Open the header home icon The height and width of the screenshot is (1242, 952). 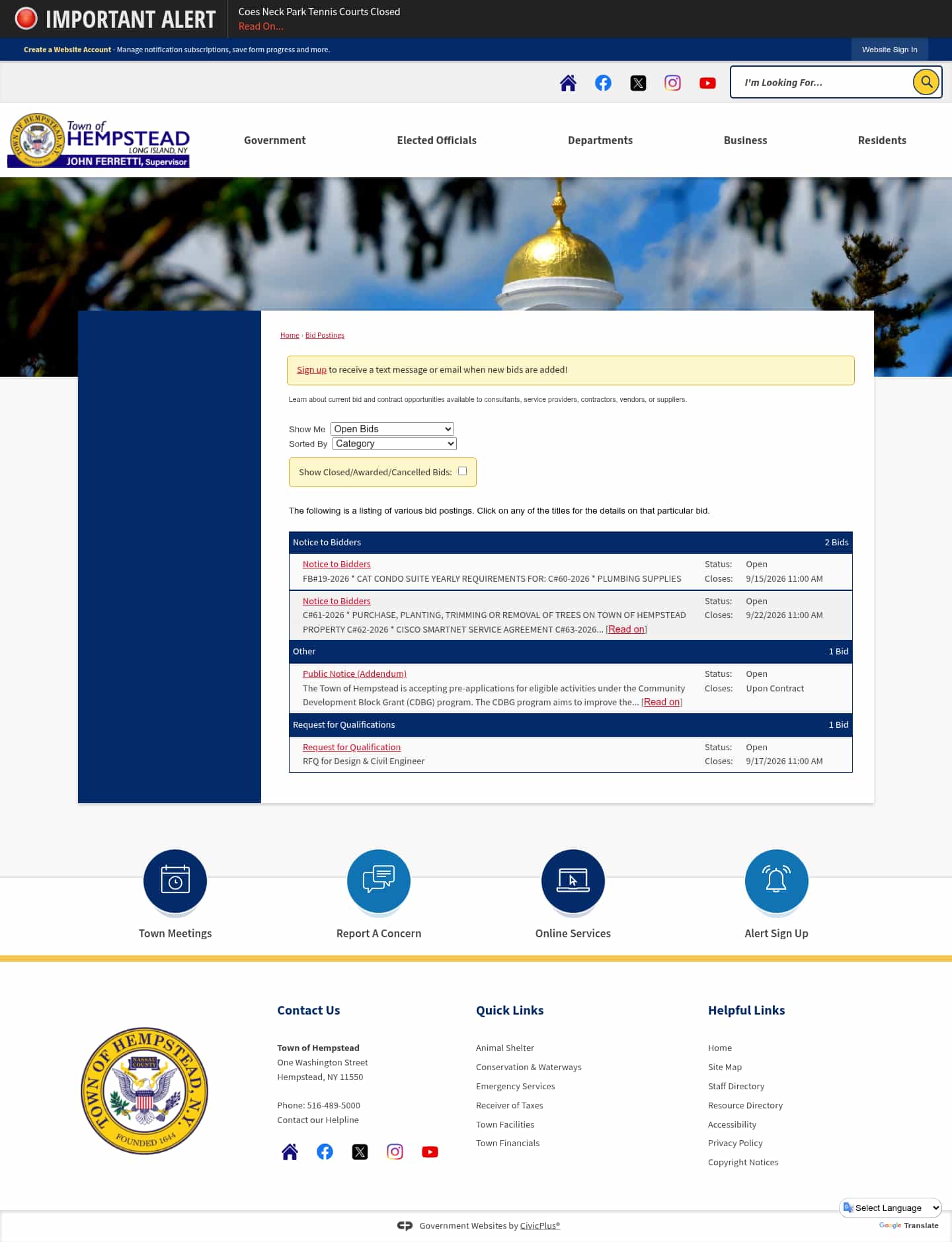pos(568,83)
